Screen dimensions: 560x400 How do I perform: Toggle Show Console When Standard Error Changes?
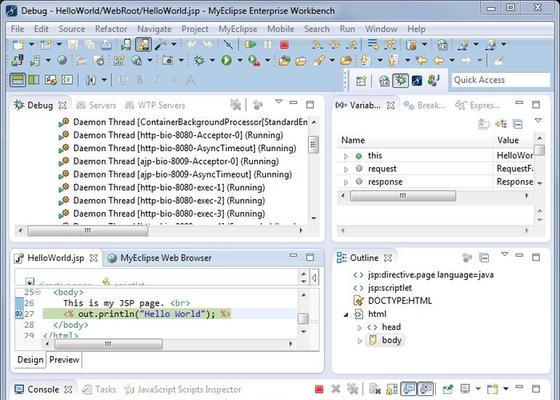point(425,389)
